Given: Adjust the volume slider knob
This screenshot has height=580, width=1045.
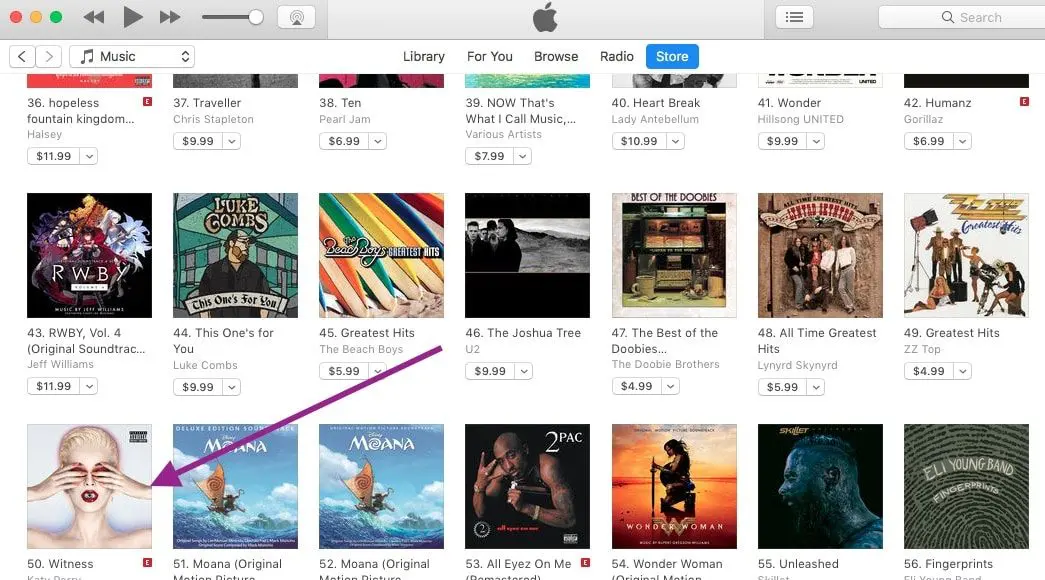Looking at the screenshot, I should point(256,17).
